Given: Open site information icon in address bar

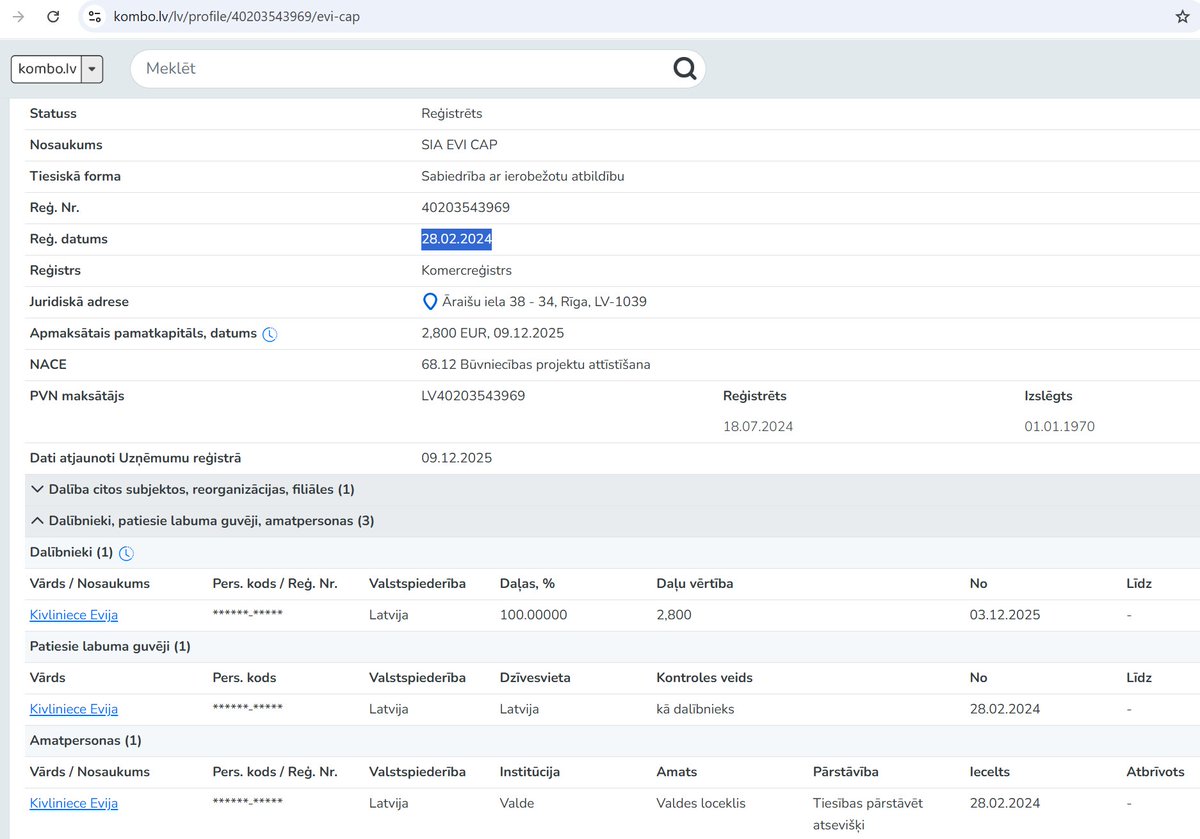Looking at the screenshot, I should pyautogui.click(x=94, y=17).
